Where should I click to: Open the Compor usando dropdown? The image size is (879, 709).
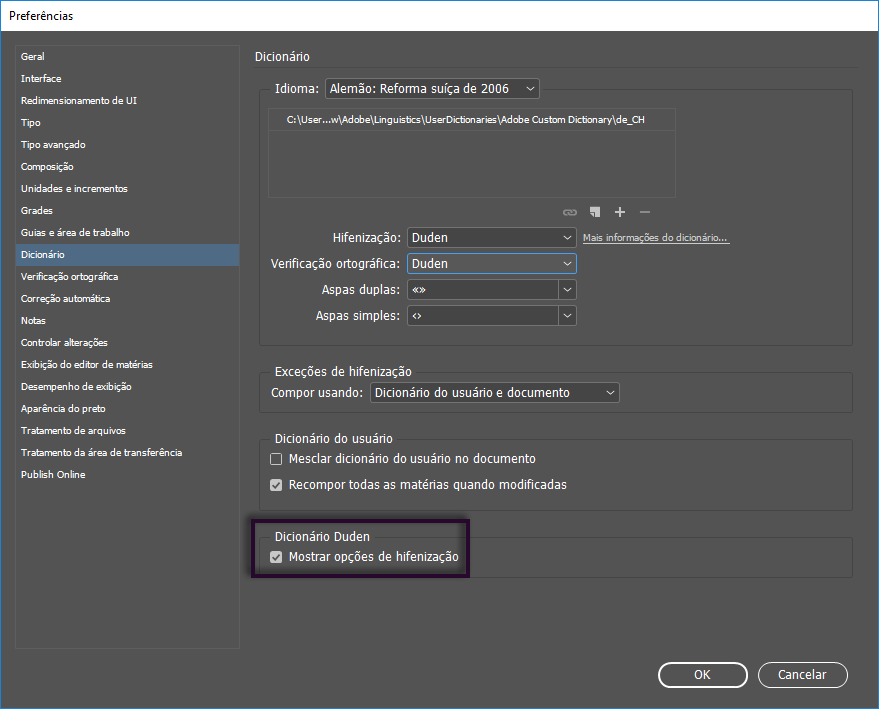pyautogui.click(x=495, y=392)
